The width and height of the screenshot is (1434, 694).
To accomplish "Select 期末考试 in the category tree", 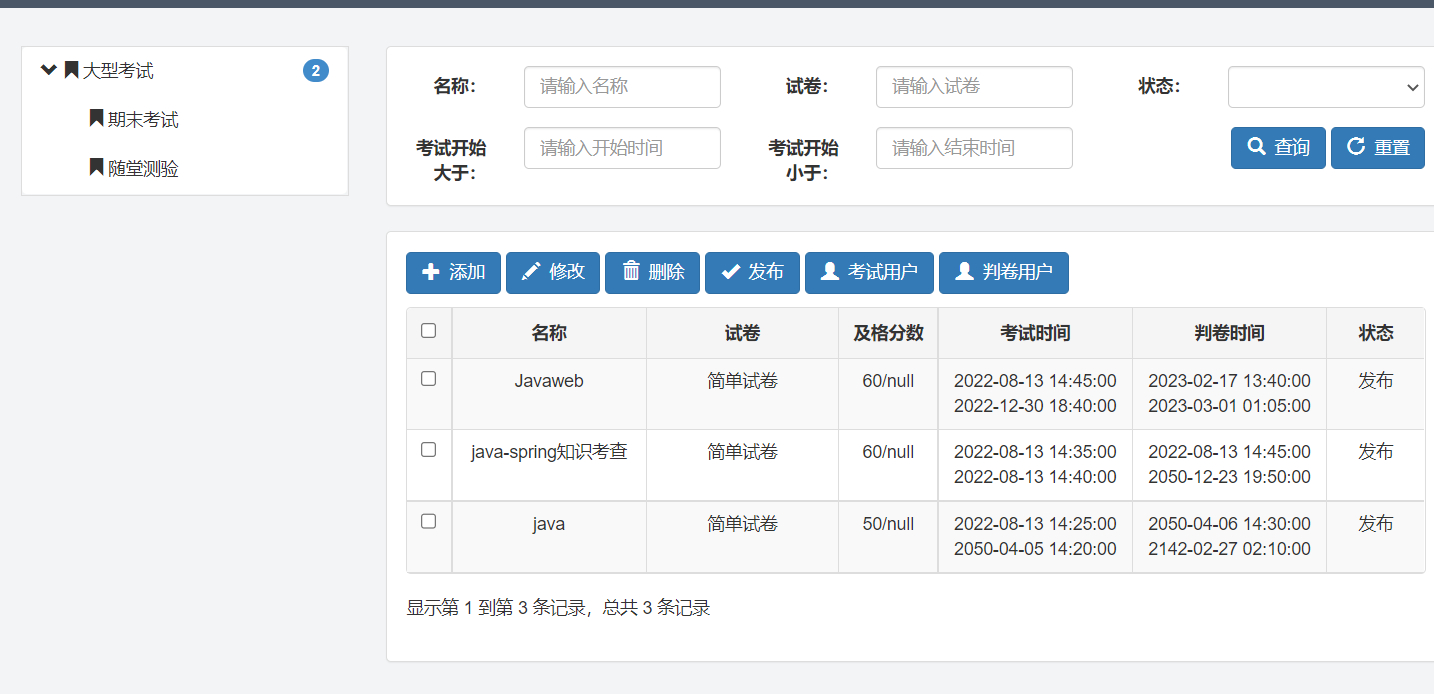I will click(x=142, y=120).
